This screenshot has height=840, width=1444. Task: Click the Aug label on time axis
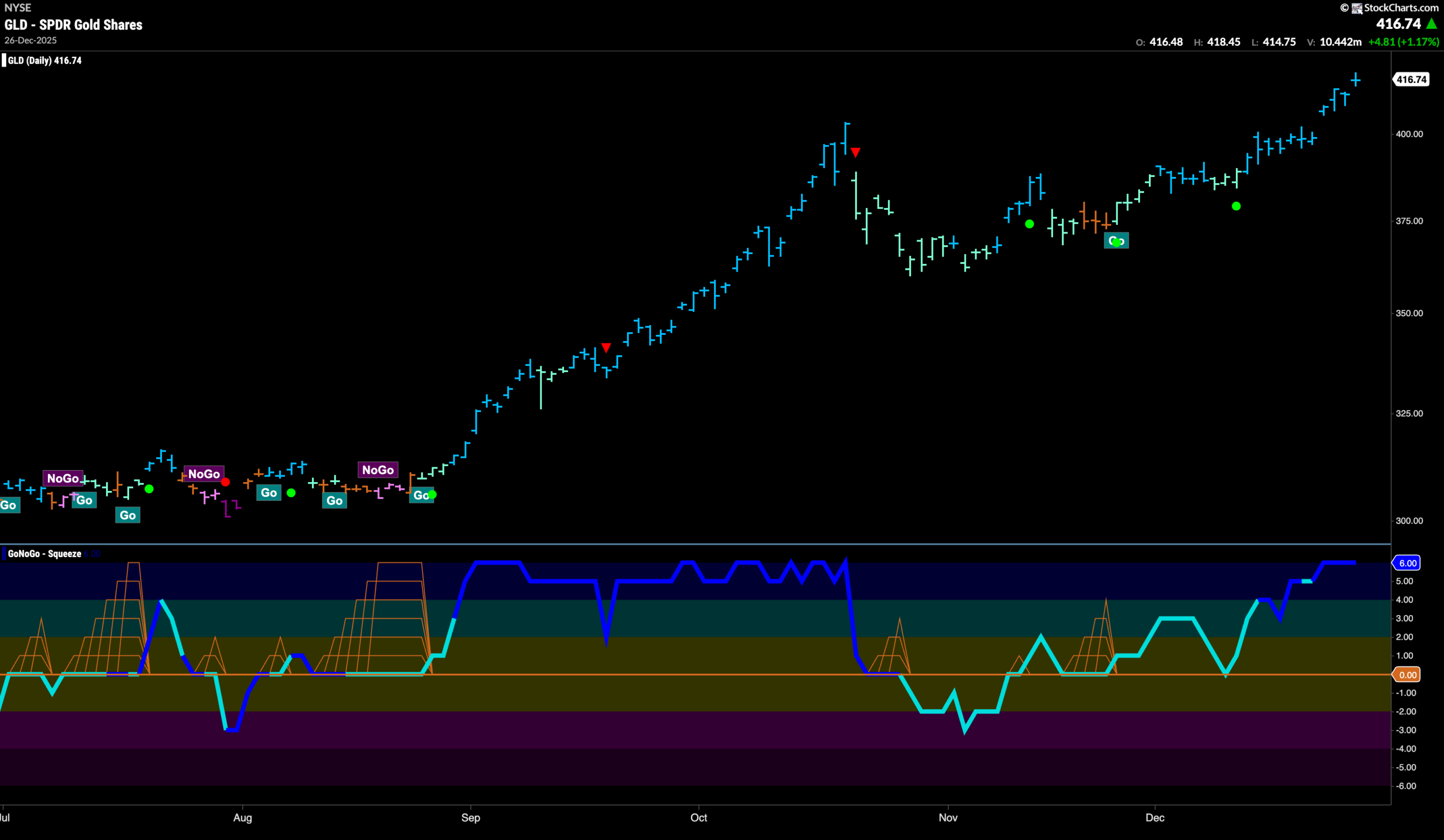coord(243,817)
